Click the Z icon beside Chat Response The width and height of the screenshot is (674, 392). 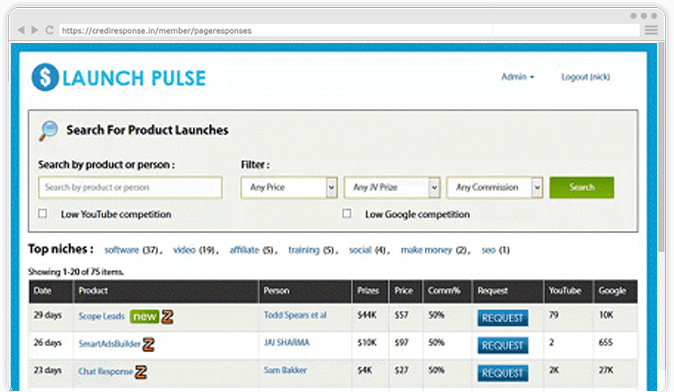coord(141,372)
